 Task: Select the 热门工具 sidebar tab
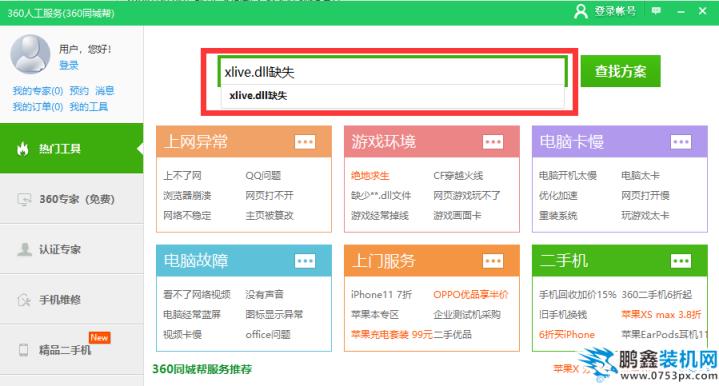point(72,149)
